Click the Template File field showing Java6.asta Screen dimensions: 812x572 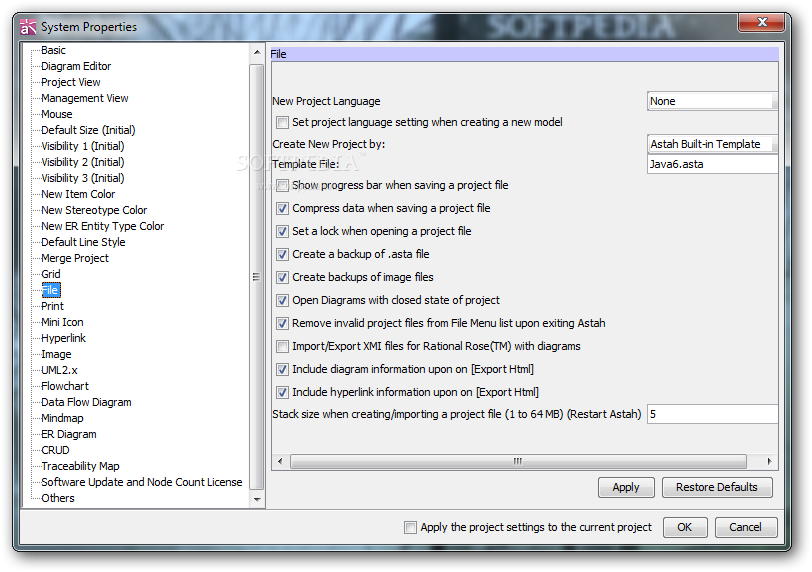(x=713, y=164)
